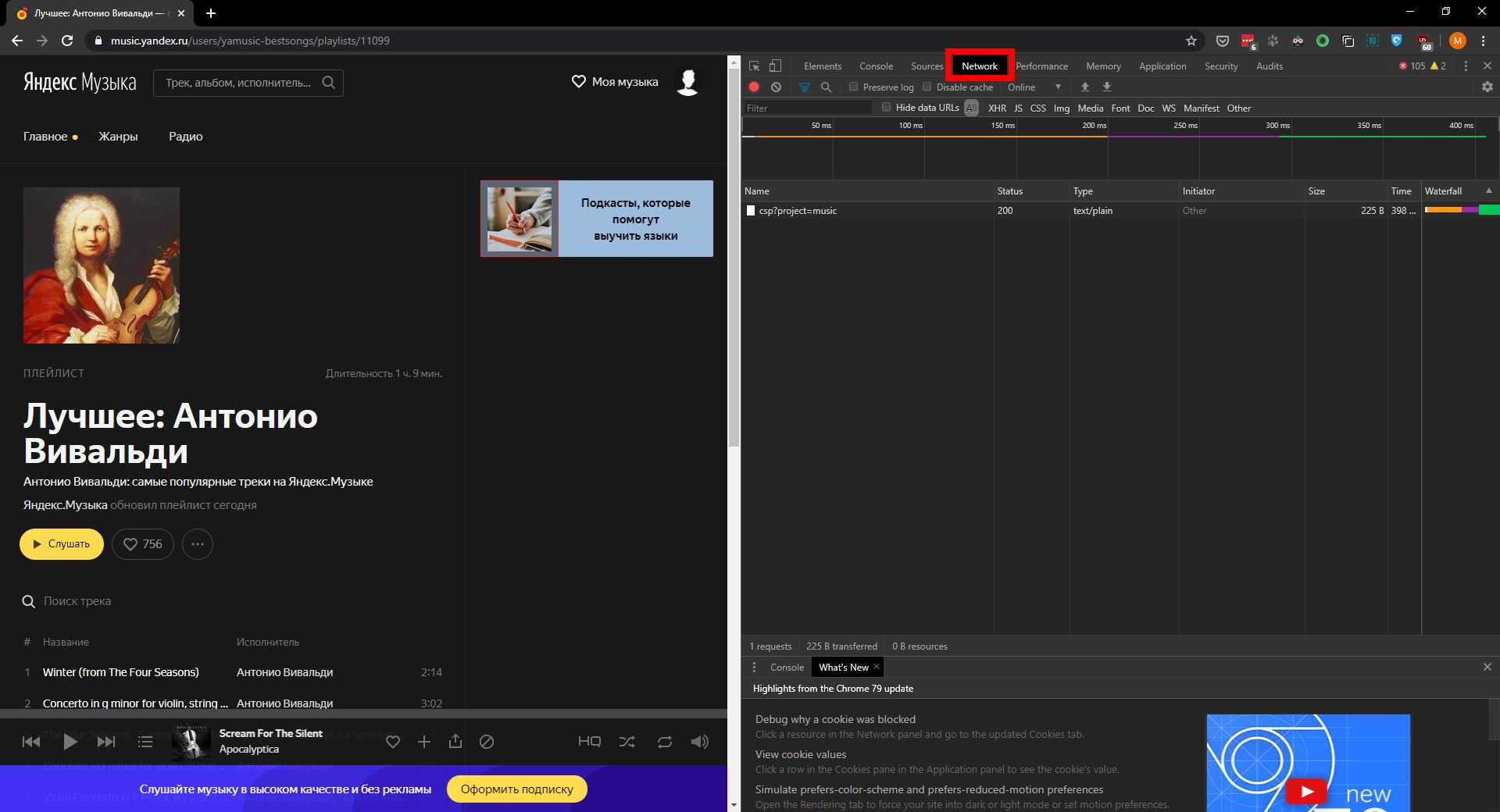Stop recording the network log

coord(754,87)
